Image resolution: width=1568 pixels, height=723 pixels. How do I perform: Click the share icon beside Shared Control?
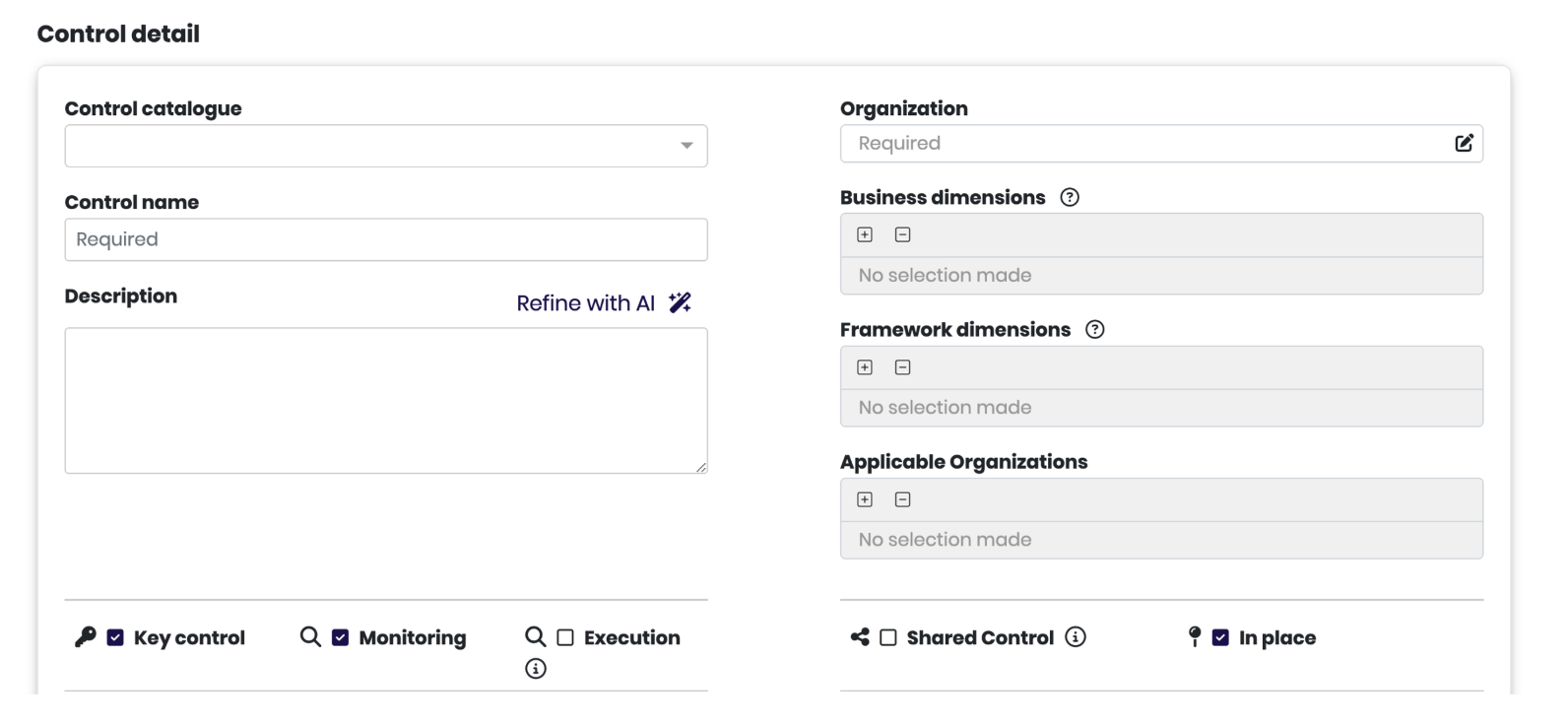pyautogui.click(x=860, y=637)
